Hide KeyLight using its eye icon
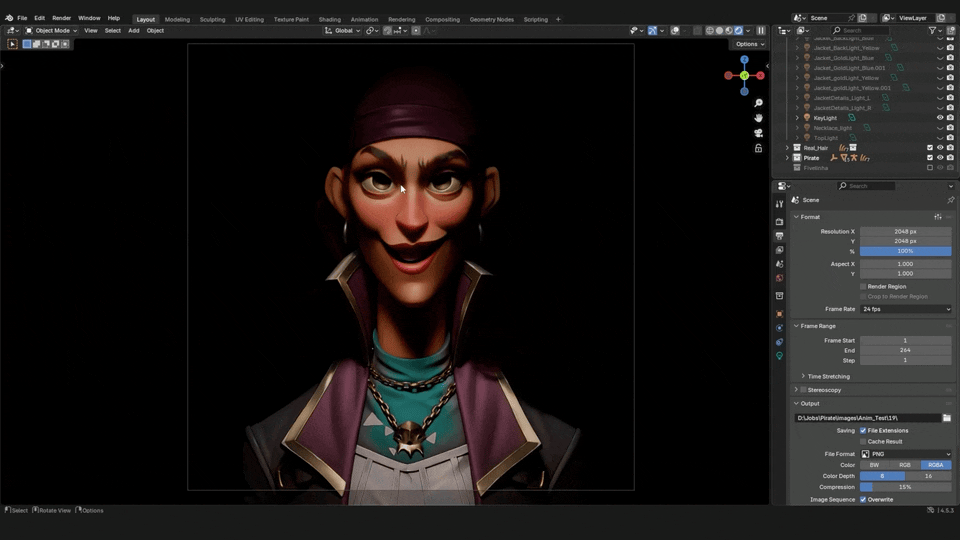The image size is (960, 540). pos(939,118)
